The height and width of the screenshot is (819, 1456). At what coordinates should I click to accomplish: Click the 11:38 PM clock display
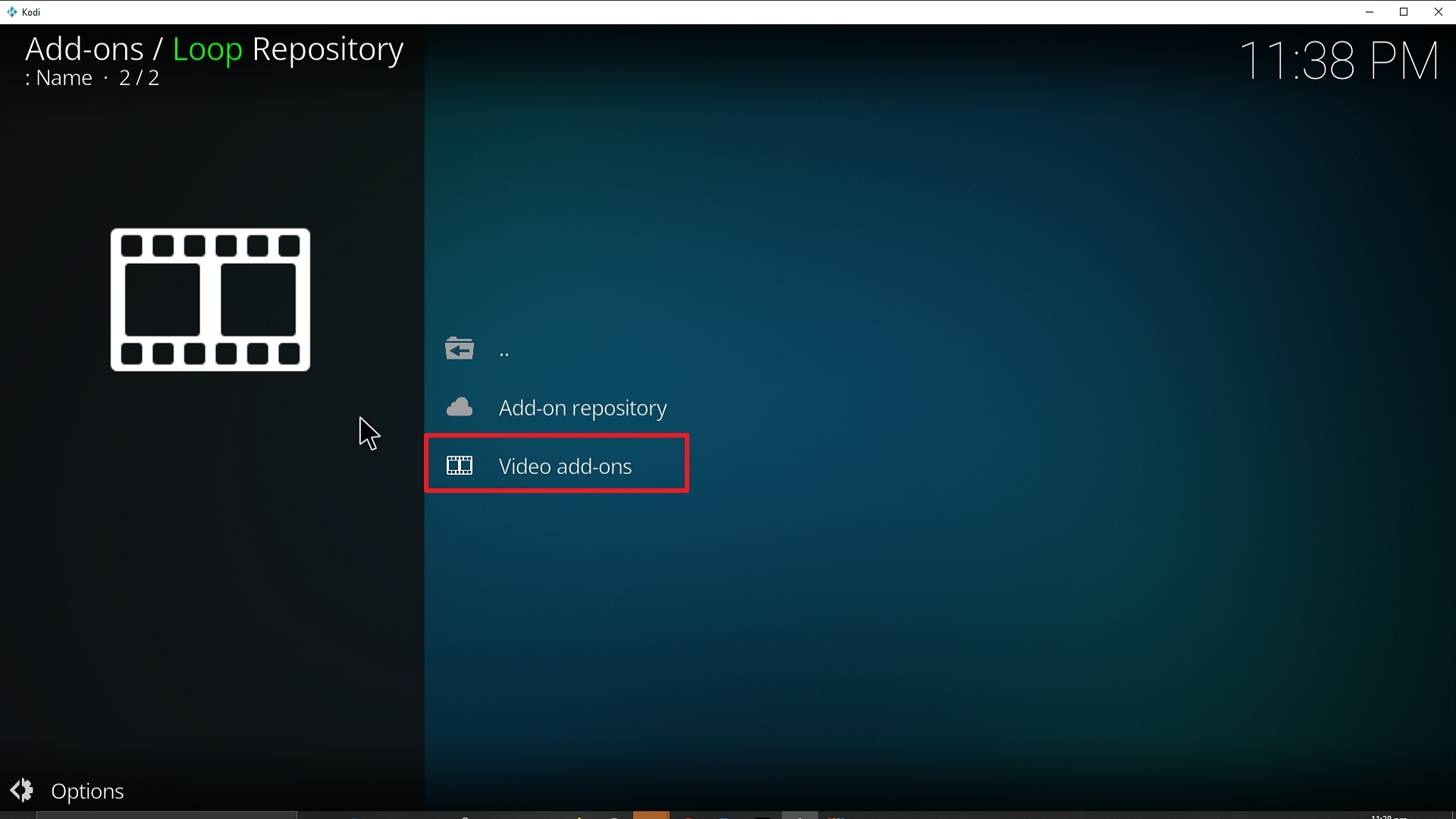[x=1338, y=61]
